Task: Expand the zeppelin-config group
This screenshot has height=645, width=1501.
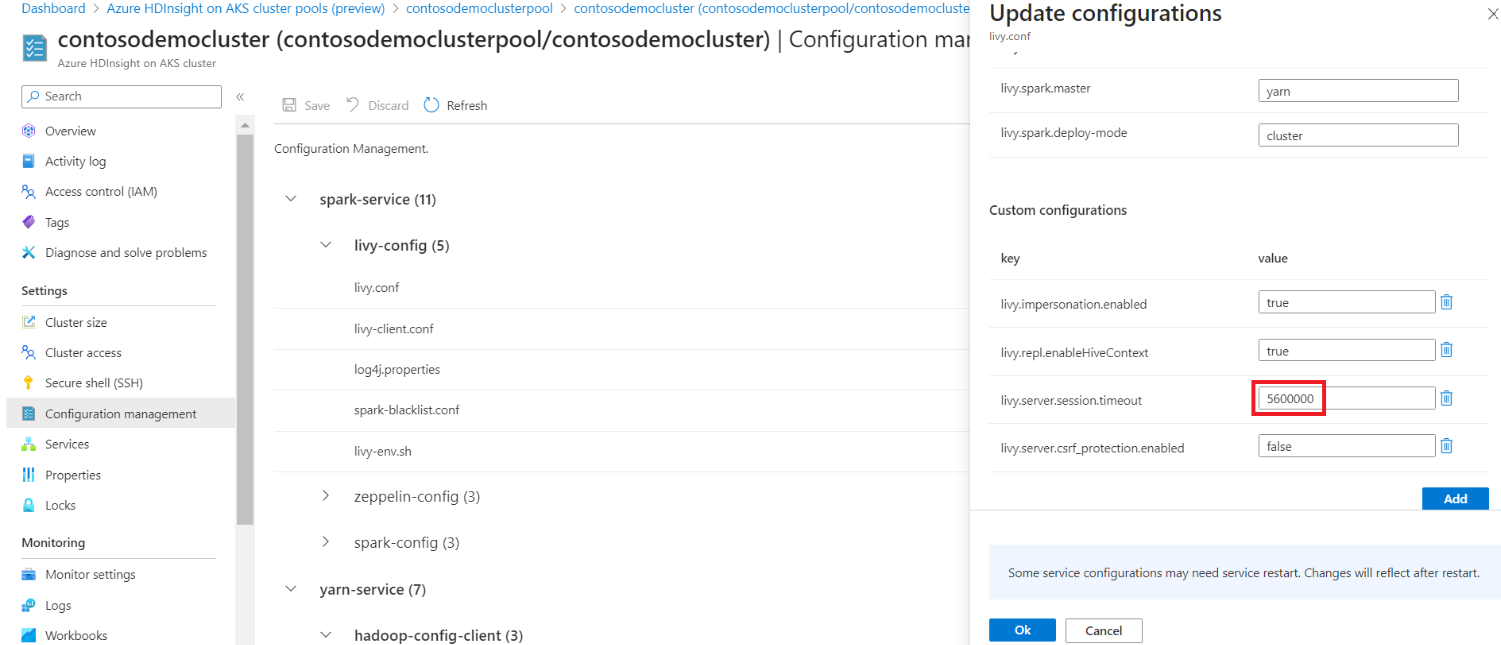Action: click(x=326, y=496)
